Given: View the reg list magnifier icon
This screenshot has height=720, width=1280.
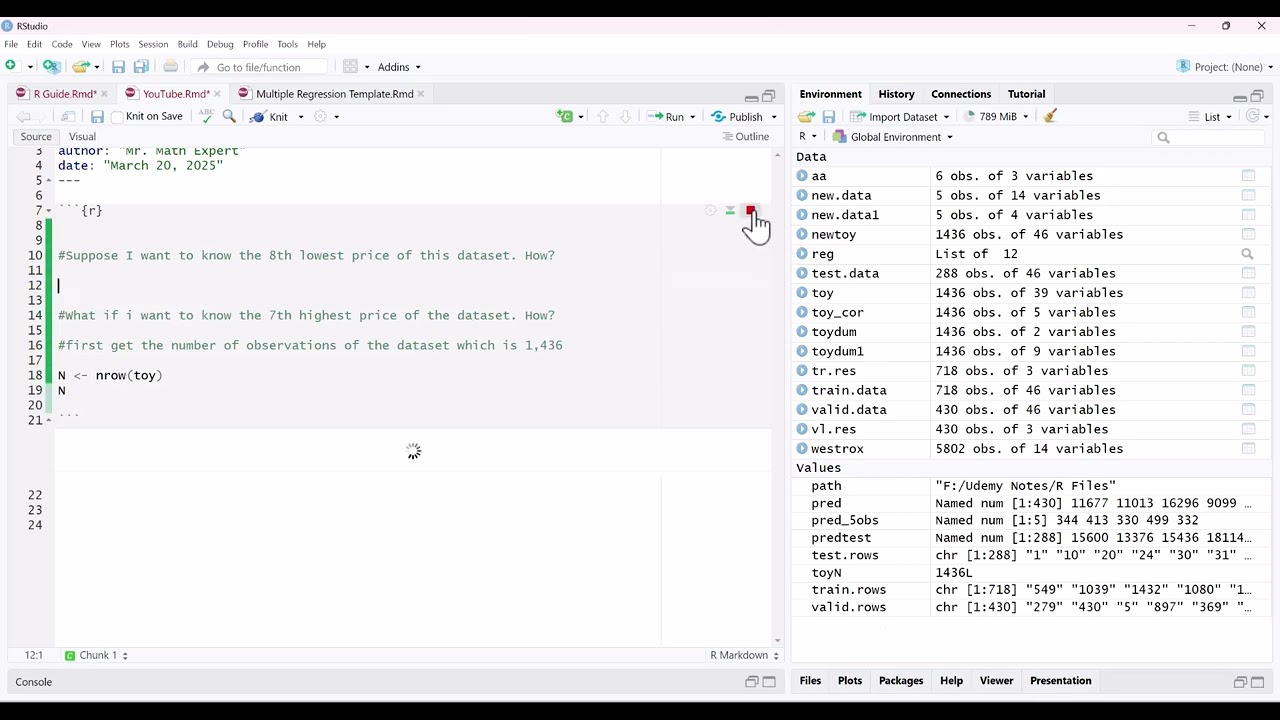Looking at the screenshot, I should pos(1247,254).
